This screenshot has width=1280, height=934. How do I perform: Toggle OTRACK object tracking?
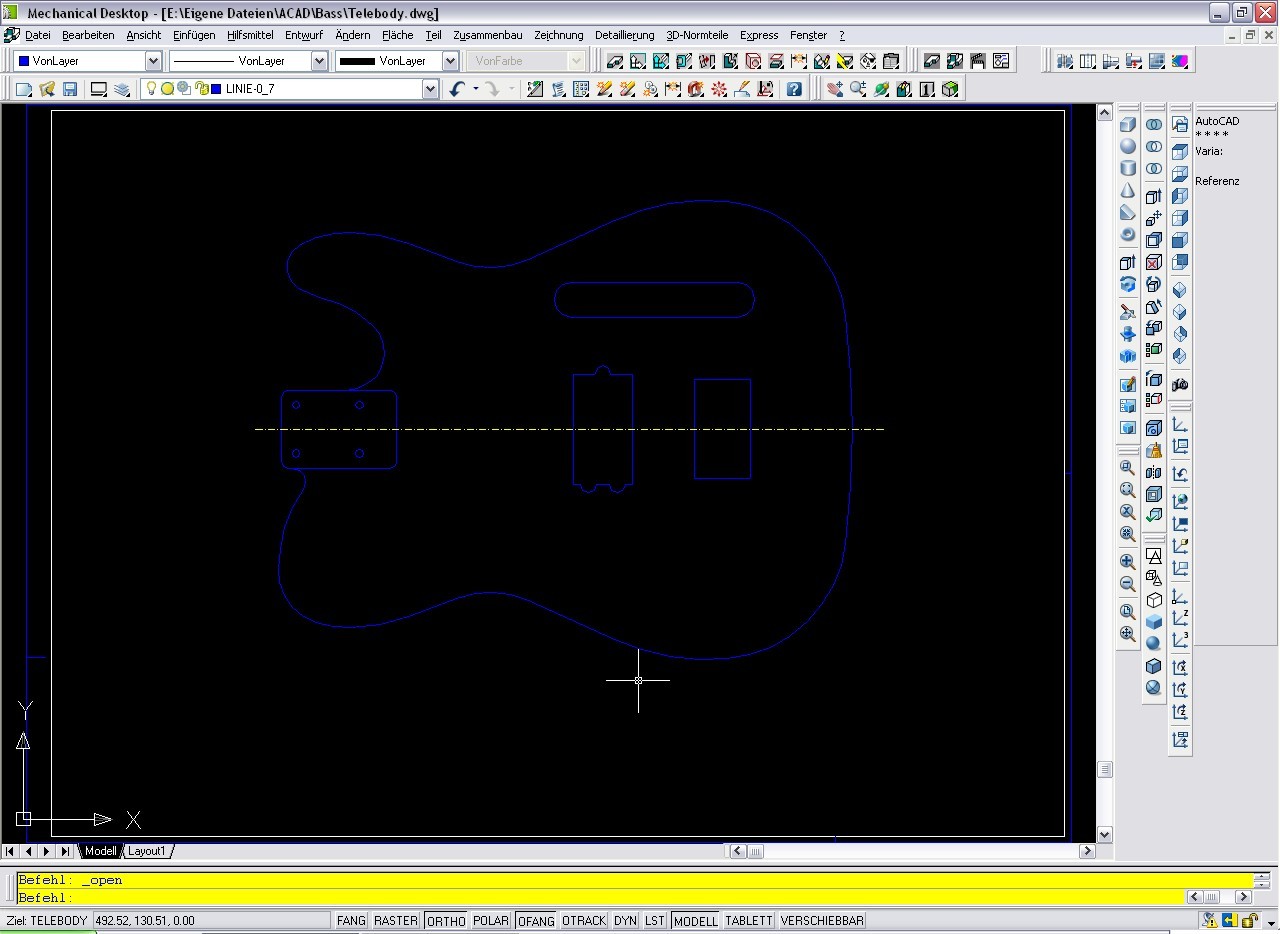click(x=584, y=921)
